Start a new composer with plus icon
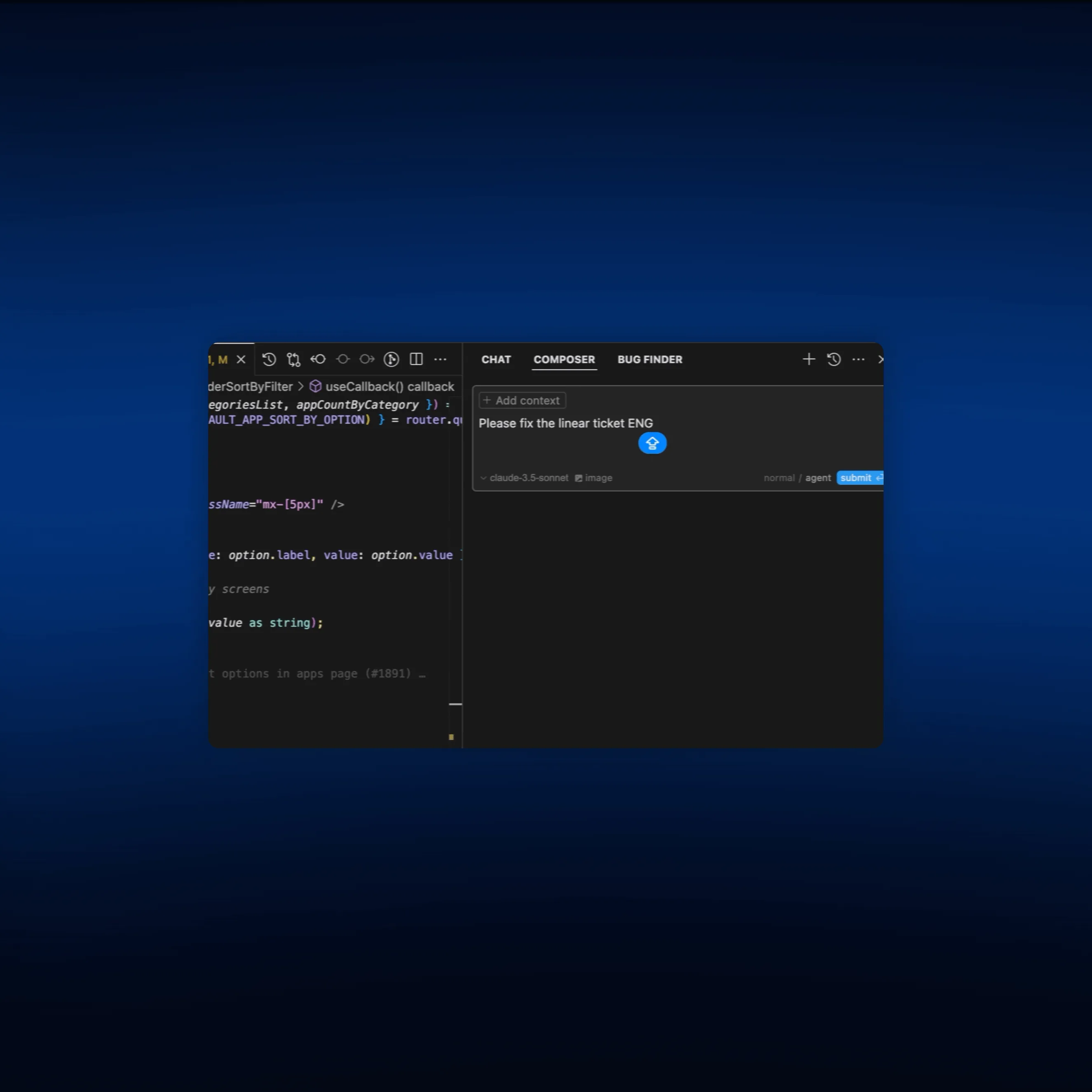Viewport: 1092px width, 1092px height. [809, 359]
